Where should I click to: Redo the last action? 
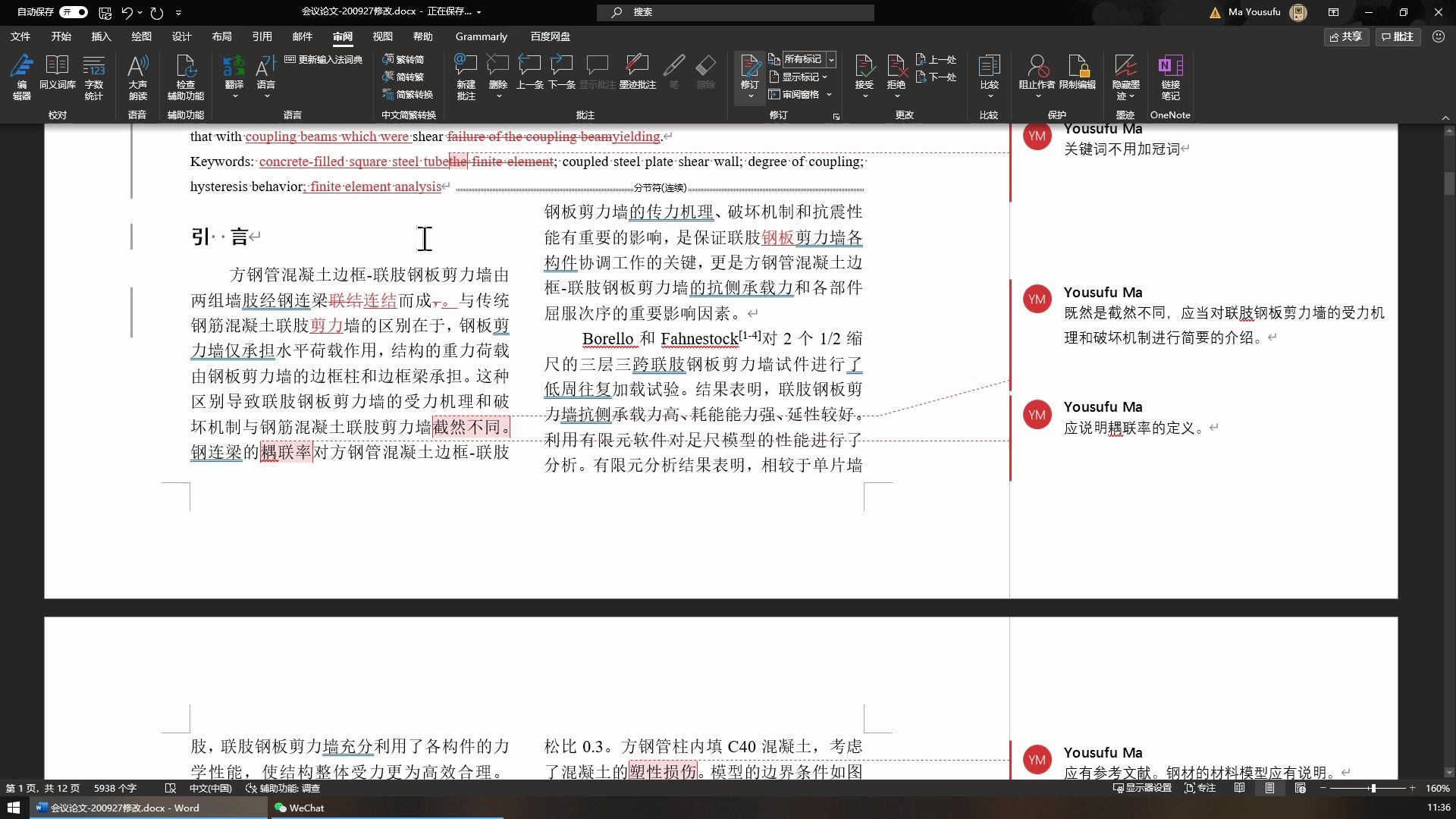tap(157, 12)
